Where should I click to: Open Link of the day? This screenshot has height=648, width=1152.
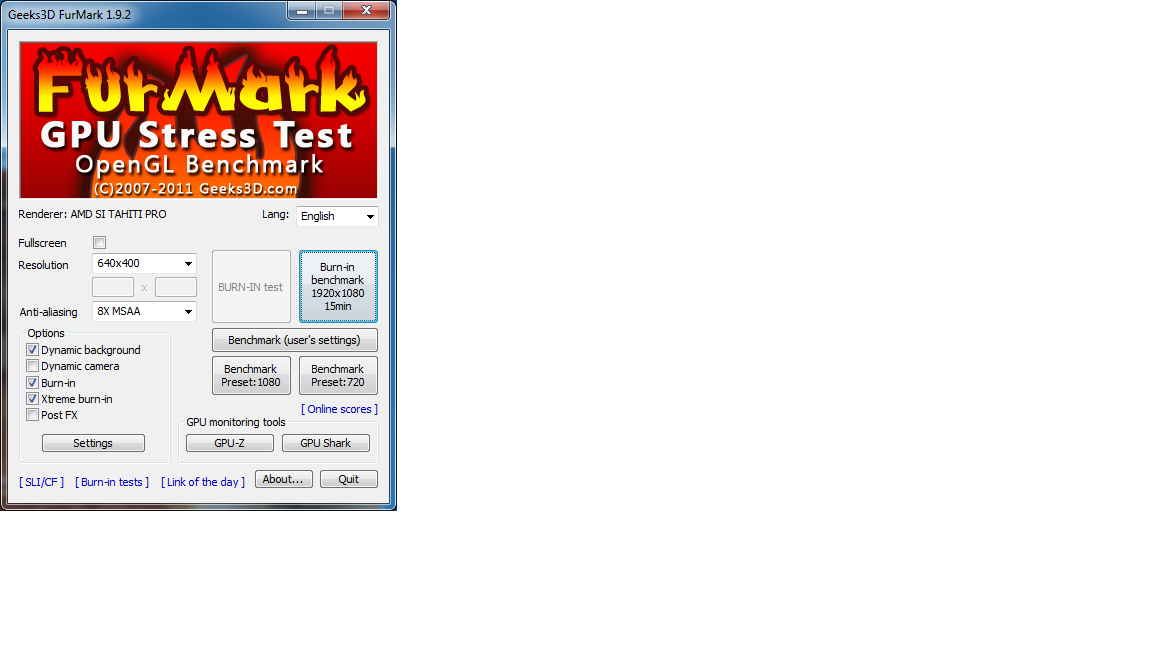203,482
